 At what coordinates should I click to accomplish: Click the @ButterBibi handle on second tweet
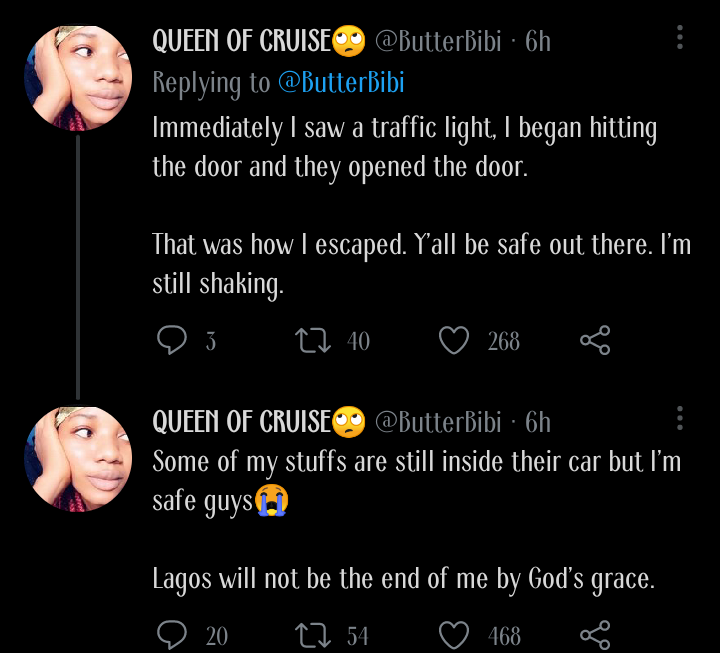coord(437,422)
